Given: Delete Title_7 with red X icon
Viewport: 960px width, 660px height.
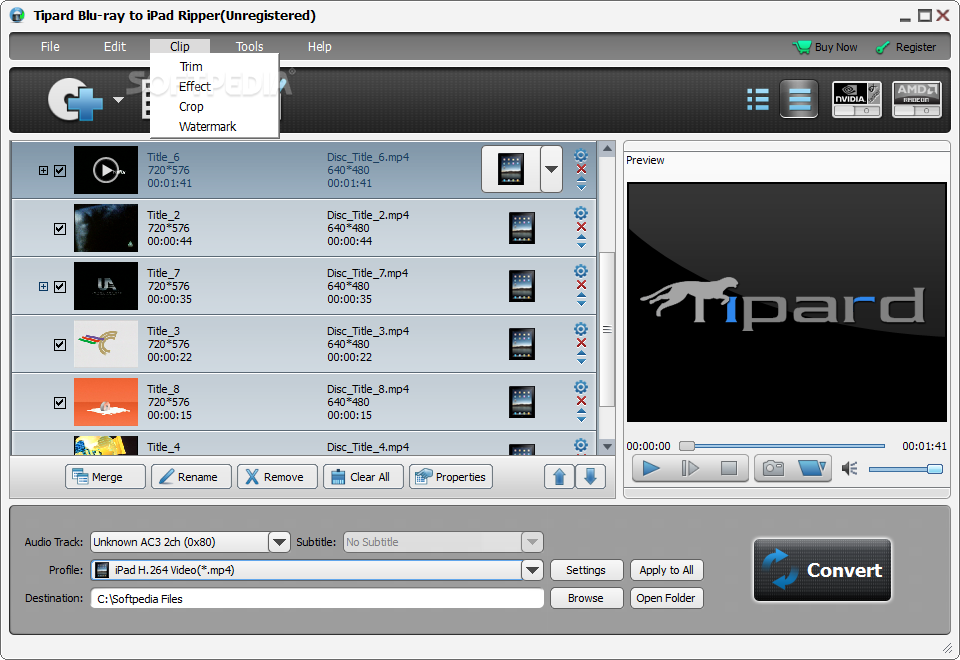Looking at the screenshot, I should [582, 285].
